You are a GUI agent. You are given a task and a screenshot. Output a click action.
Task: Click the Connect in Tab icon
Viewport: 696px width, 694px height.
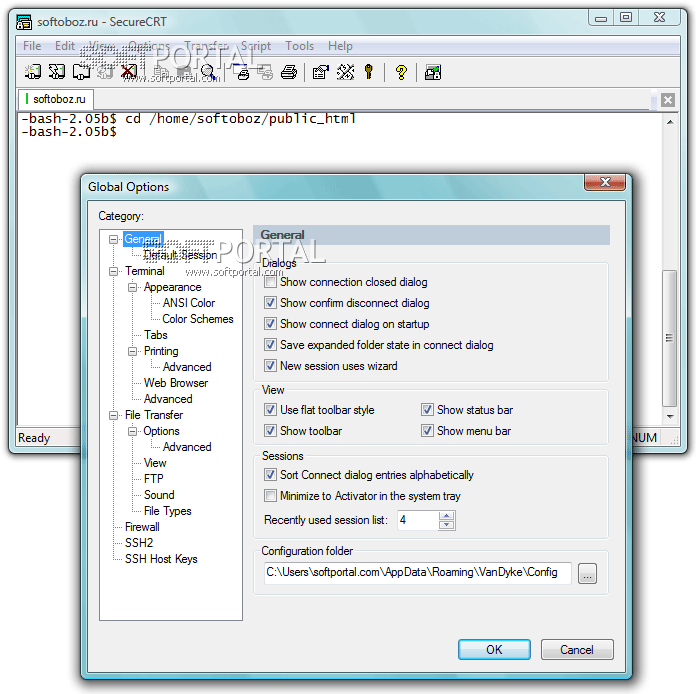pyautogui.click(x=81, y=72)
